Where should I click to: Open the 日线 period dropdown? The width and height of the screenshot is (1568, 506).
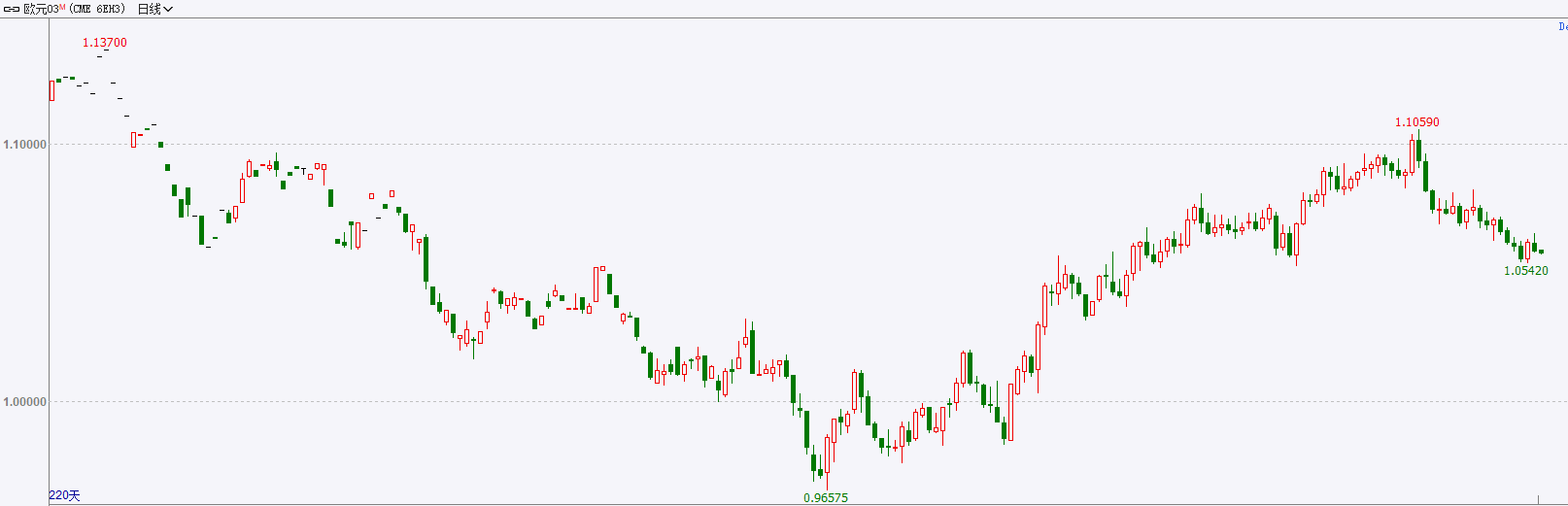pyautogui.click(x=154, y=9)
